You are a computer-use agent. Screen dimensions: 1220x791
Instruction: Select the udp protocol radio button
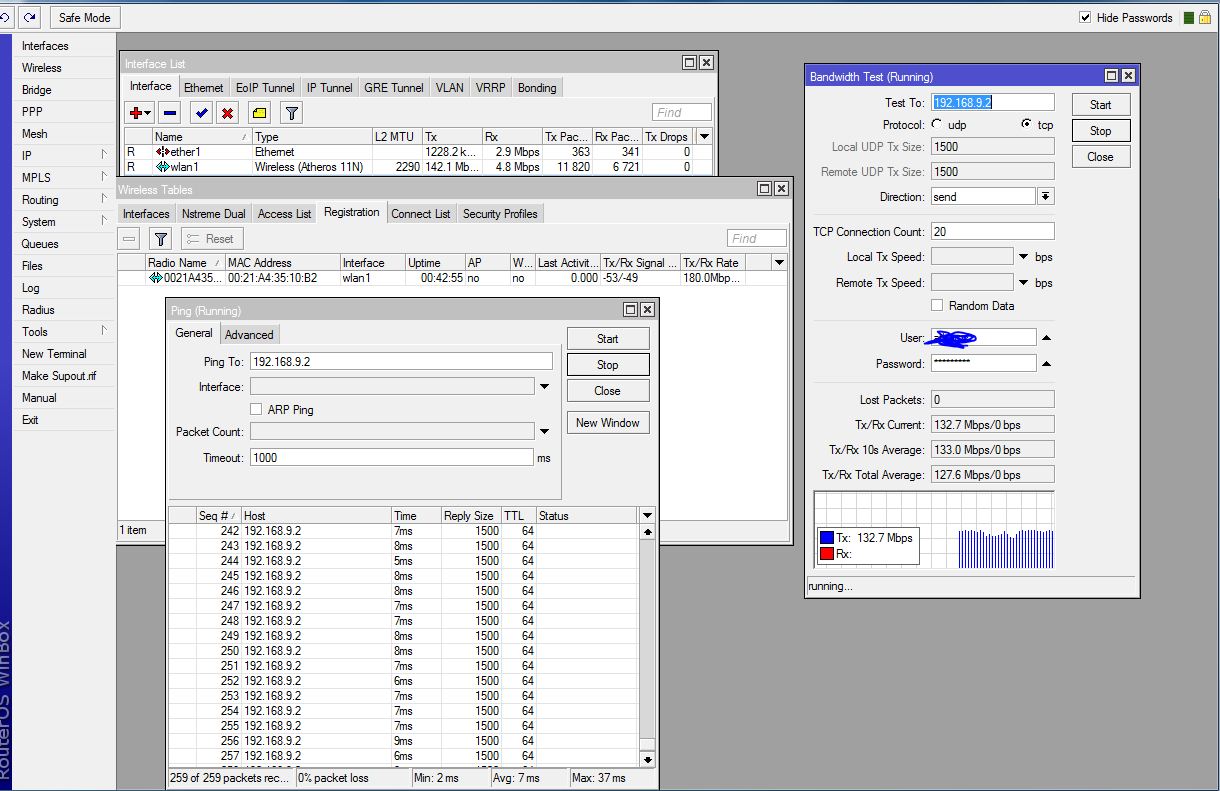(937, 124)
